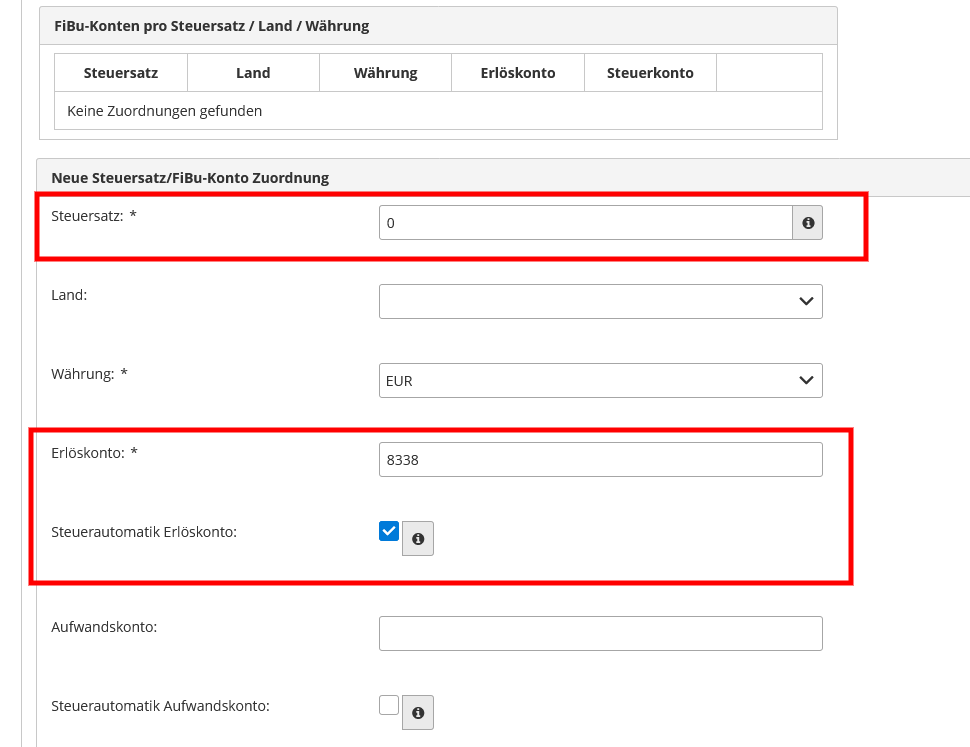Click Land column header in table
The height and width of the screenshot is (747, 970).
coord(253,73)
